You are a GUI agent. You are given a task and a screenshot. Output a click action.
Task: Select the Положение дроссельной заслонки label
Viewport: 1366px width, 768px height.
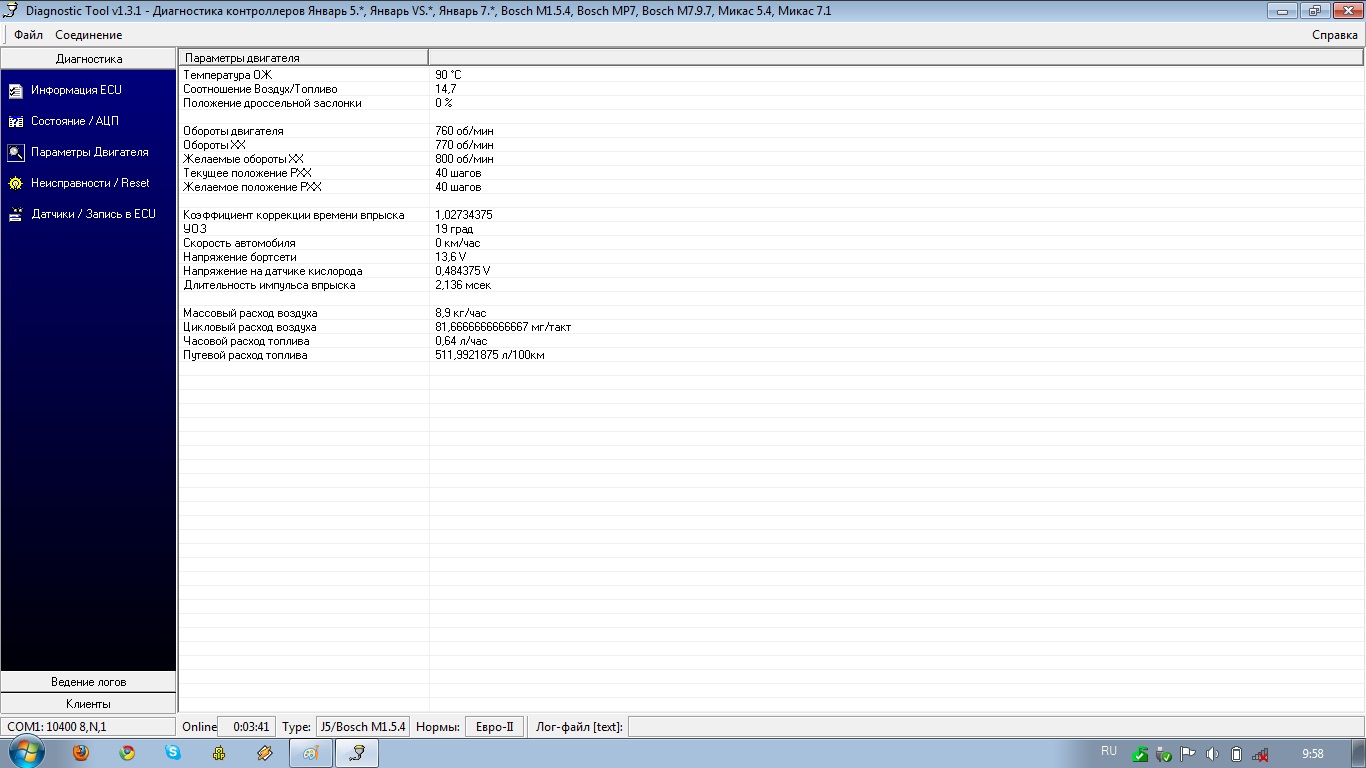point(272,103)
